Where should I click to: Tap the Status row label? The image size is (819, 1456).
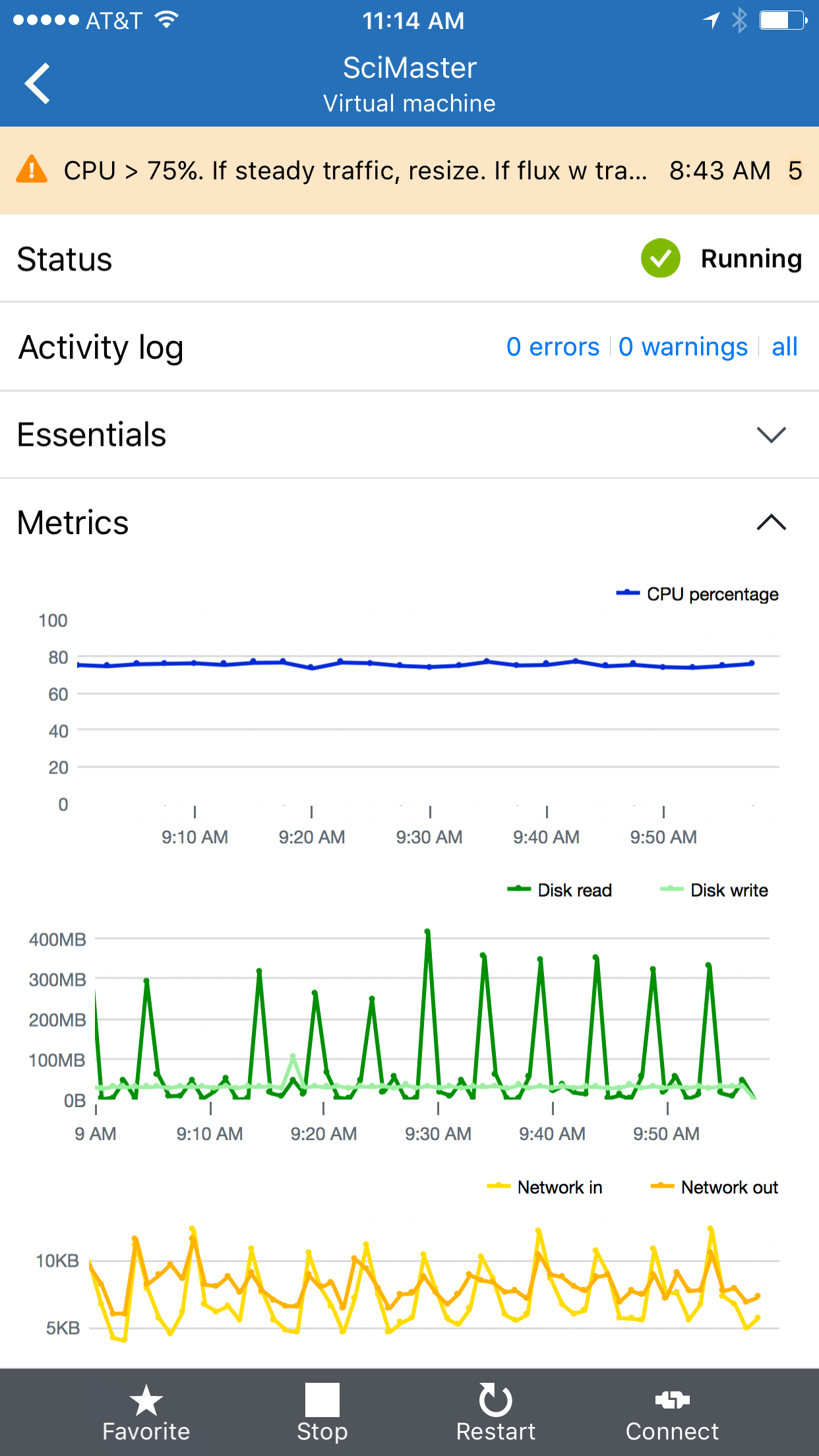click(65, 259)
